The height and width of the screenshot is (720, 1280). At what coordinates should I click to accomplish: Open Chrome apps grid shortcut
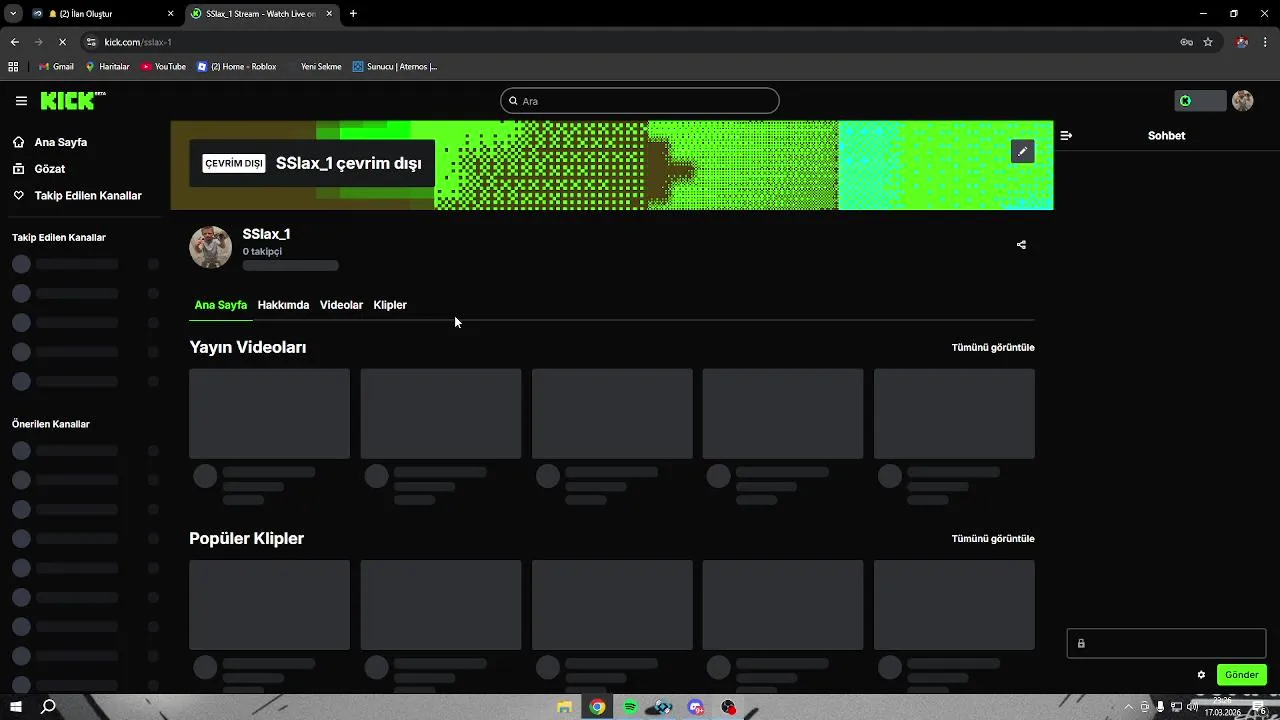[13, 67]
